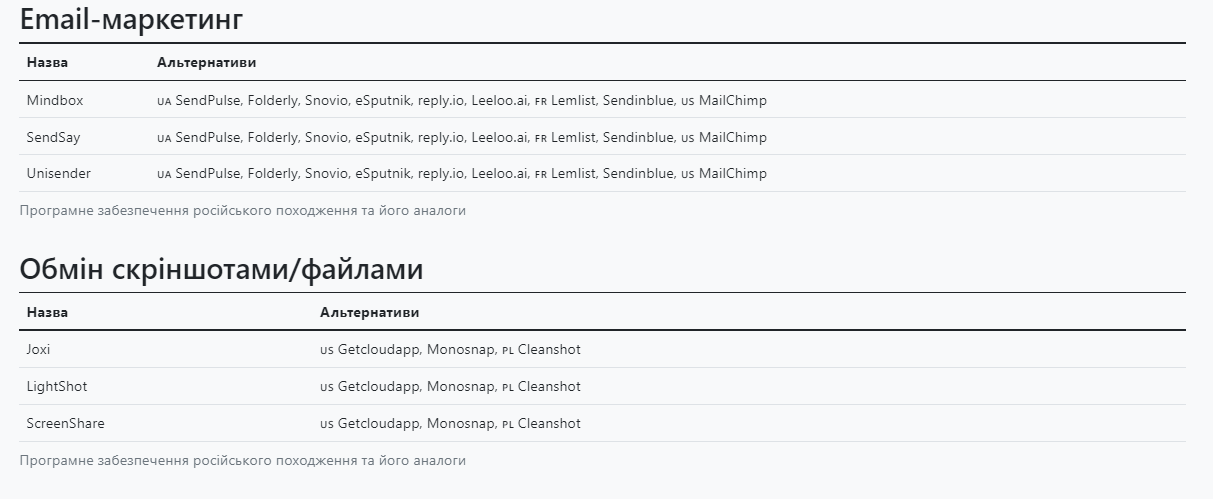Viewport: 1213px width, 499px height.
Task: Click Getcloudapp in the ScreenShare row
Action: click(379, 423)
